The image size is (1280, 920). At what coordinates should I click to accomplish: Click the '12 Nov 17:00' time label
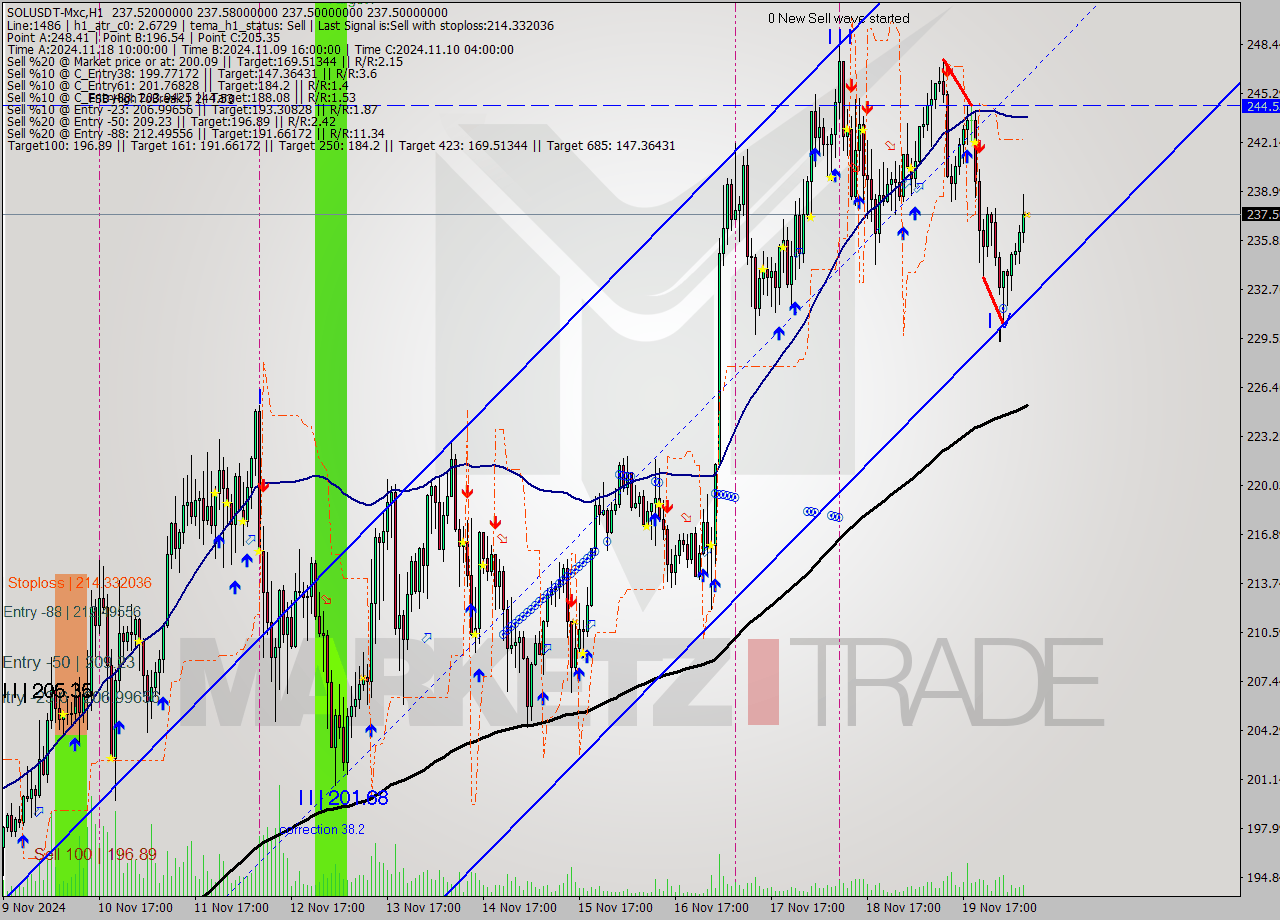327,908
